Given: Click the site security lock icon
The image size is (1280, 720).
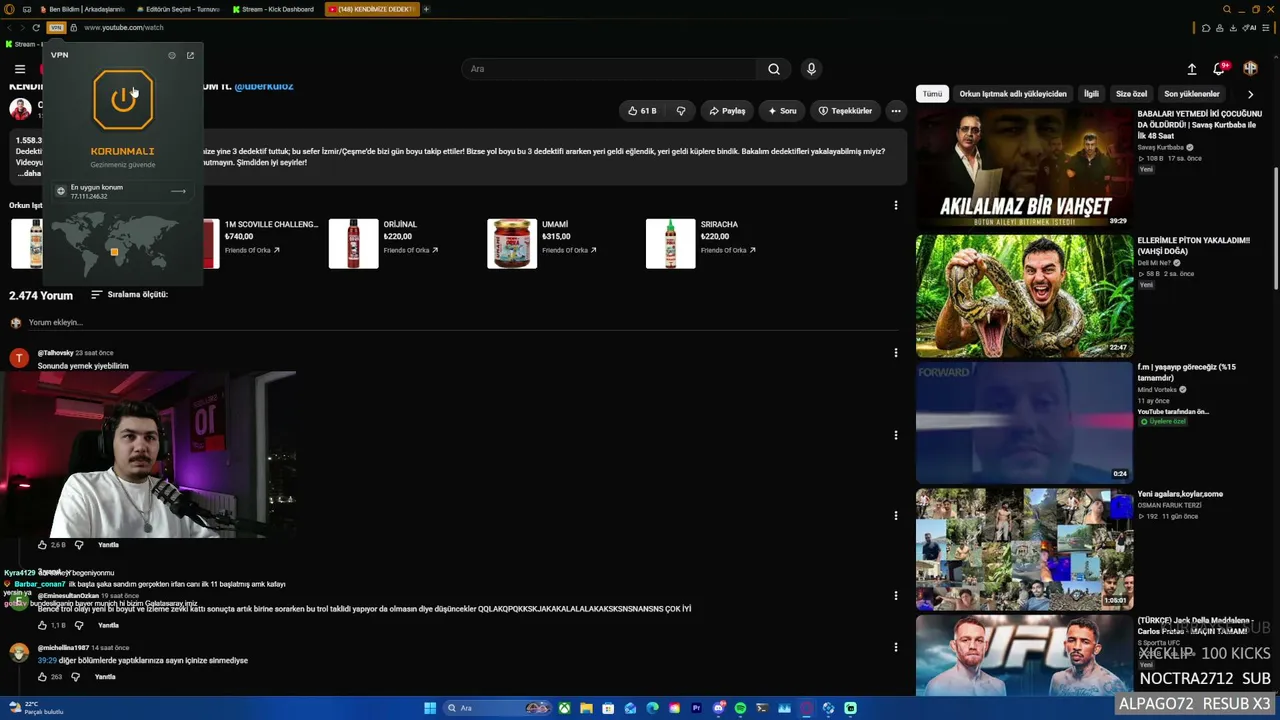Looking at the screenshot, I should (x=73, y=28).
